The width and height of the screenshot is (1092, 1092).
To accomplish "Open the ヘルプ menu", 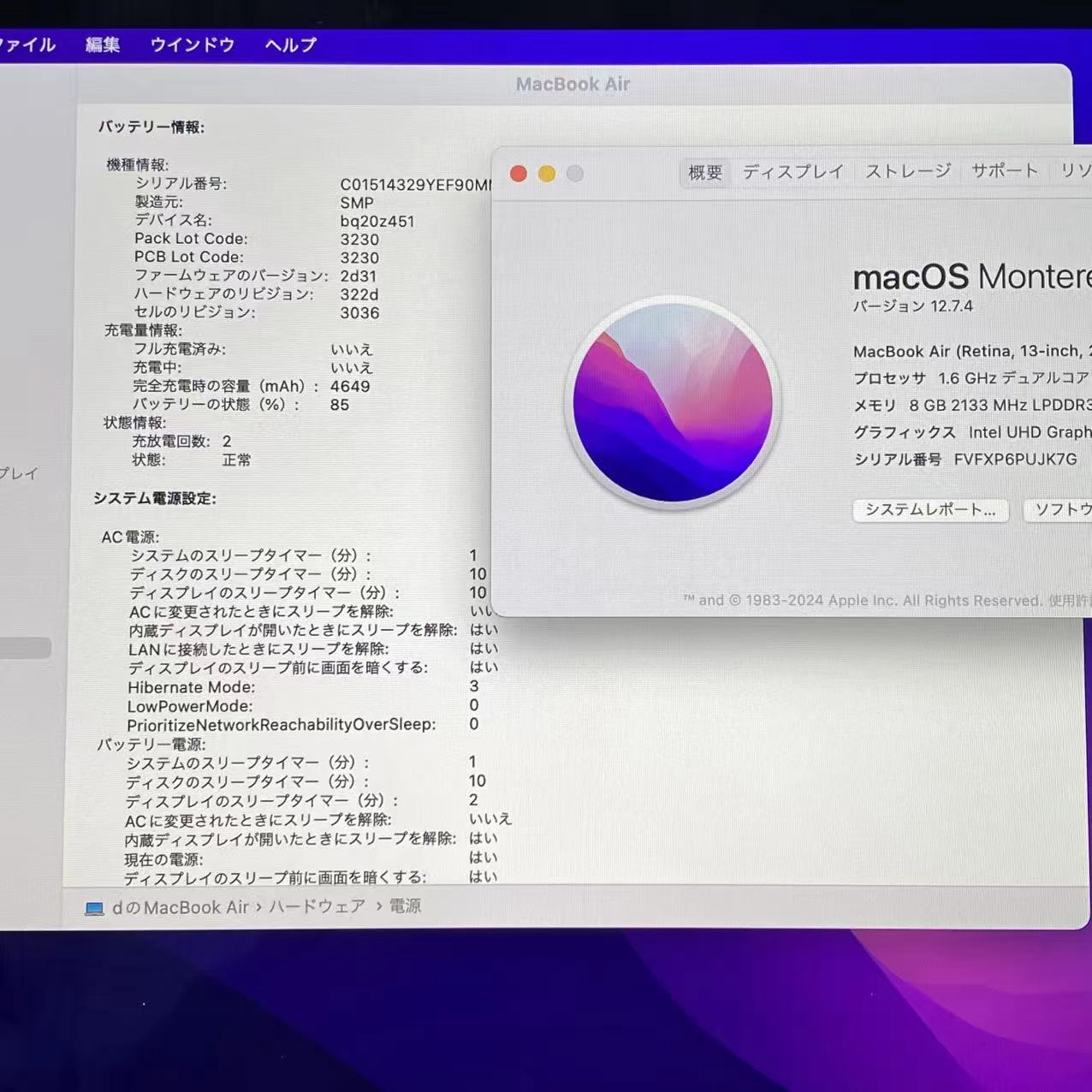I will tap(288, 45).
